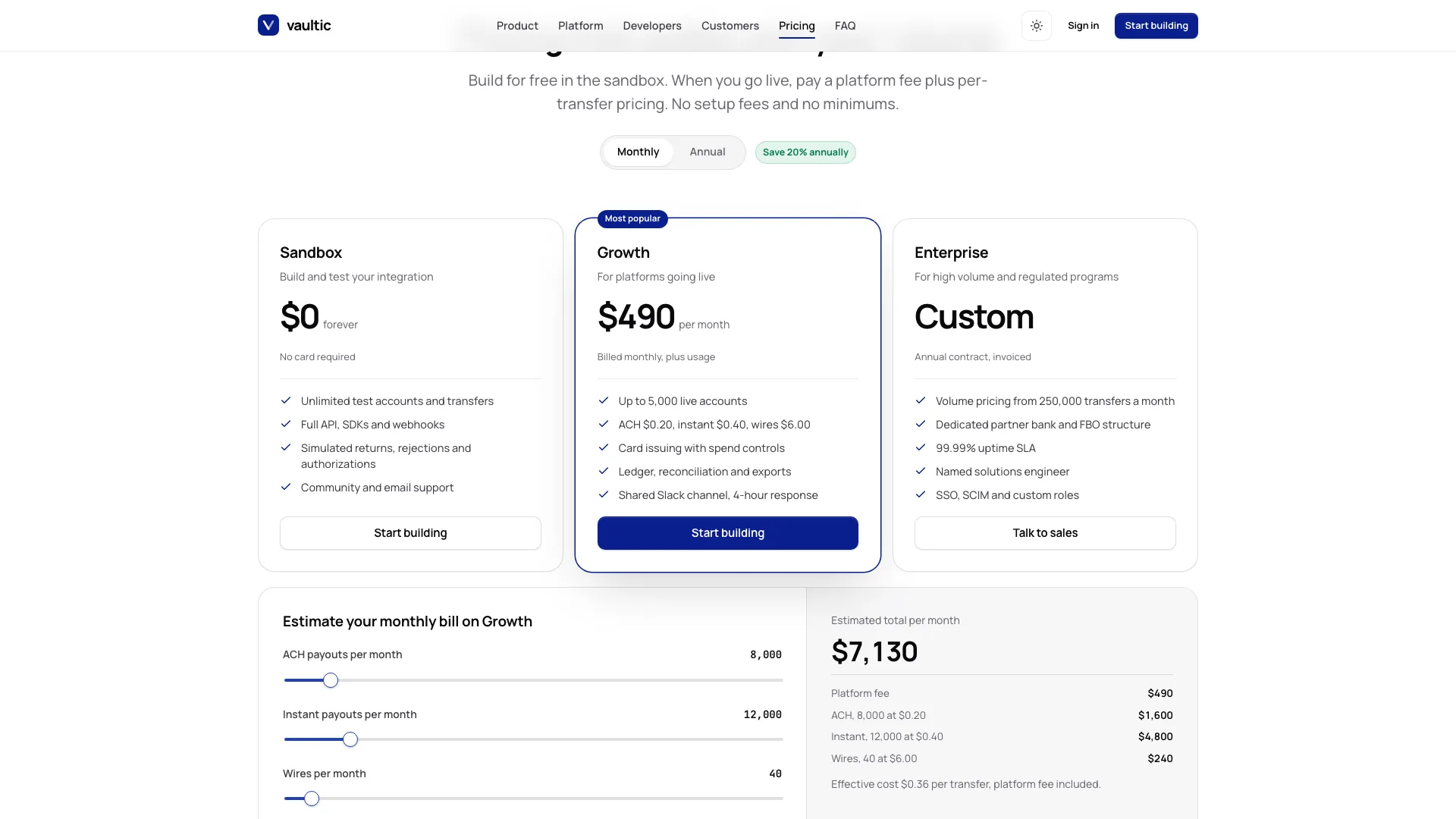Screen dimensions: 1456x819
Task: Click the Vaultic logo icon
Action: pyautogui.click(x=268, y=25)
